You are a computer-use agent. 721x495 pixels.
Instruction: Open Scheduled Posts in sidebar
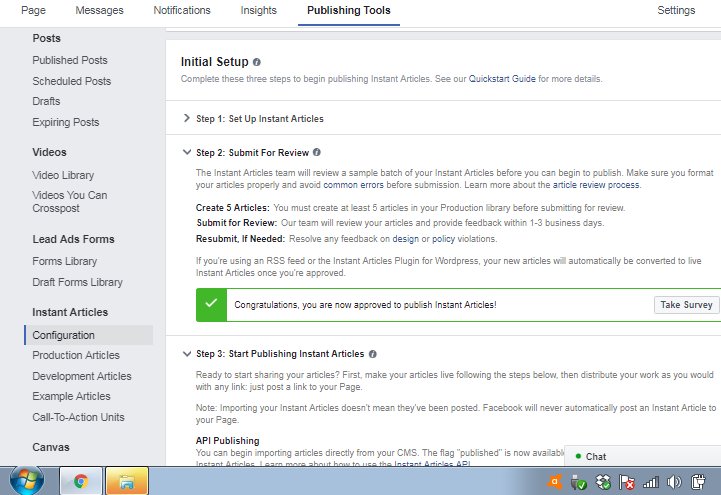click(x=71, y=81)
